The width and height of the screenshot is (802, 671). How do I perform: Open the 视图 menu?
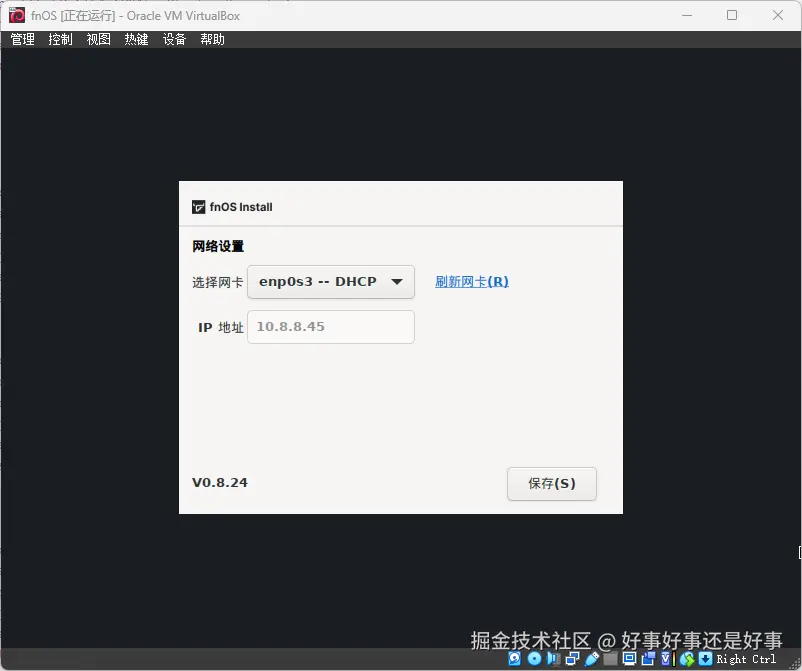(98, 39)
